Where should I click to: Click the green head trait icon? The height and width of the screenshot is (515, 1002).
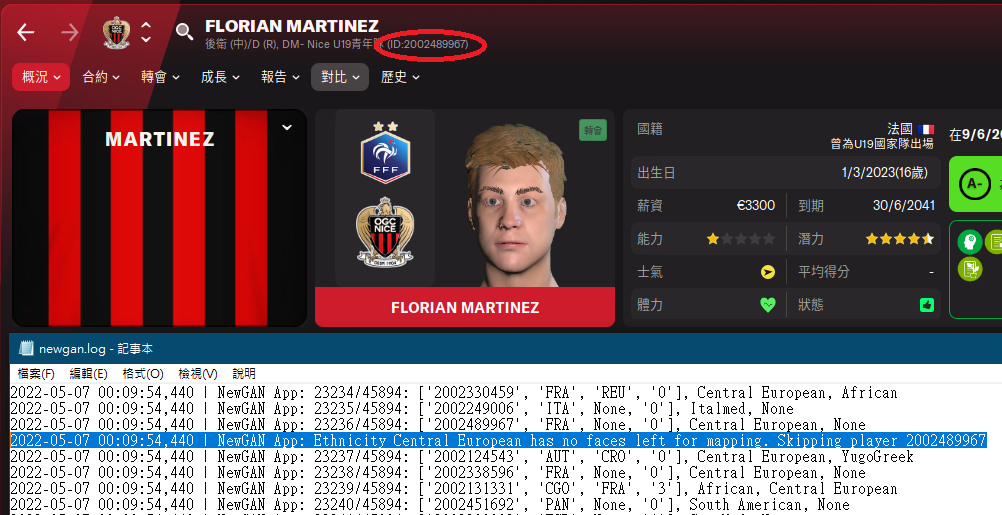[x=970, y=242]
